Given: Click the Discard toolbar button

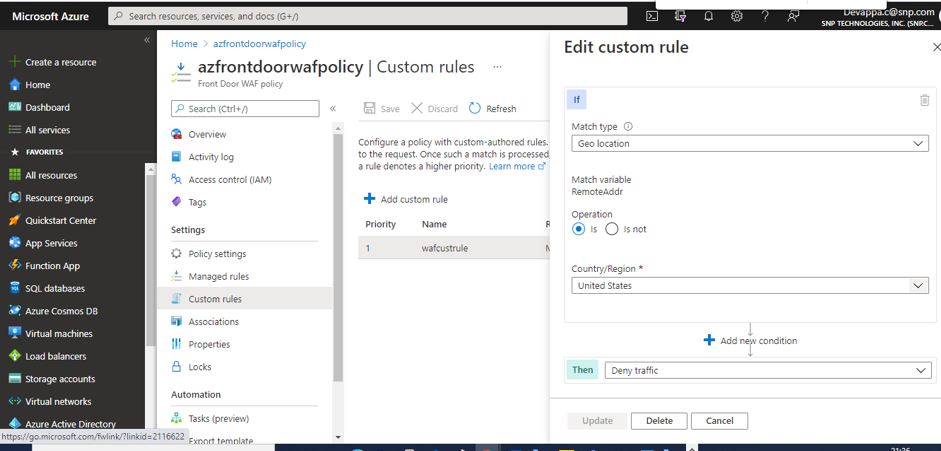Looking at the screenshot, I should click(434, 109).
